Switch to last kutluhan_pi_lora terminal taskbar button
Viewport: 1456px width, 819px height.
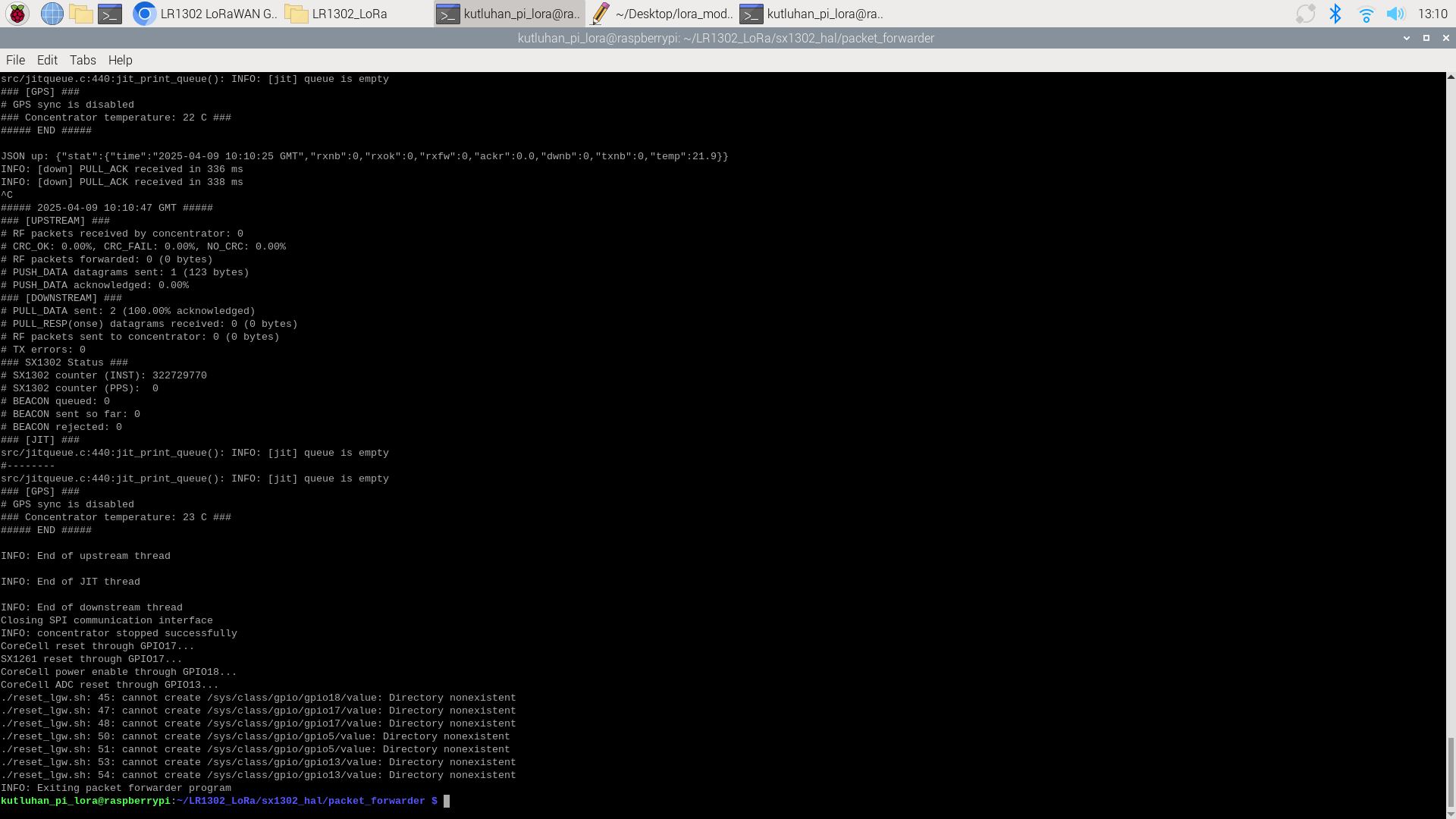(x=812, y=14)
